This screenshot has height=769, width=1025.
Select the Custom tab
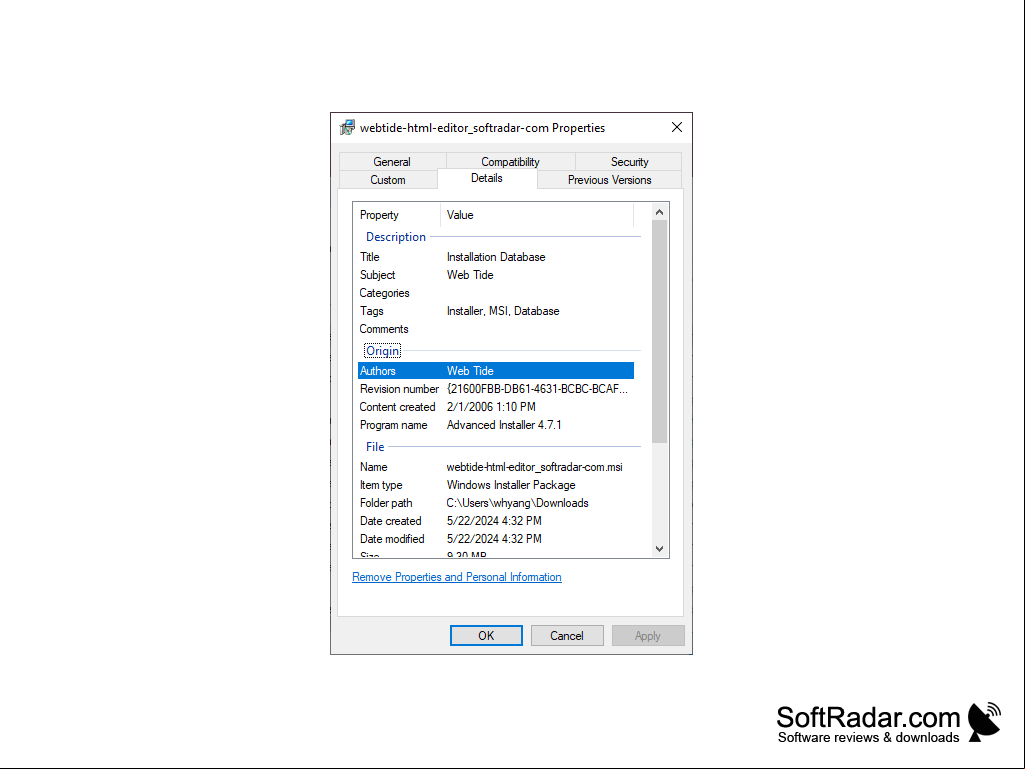(x=388, y=180)
